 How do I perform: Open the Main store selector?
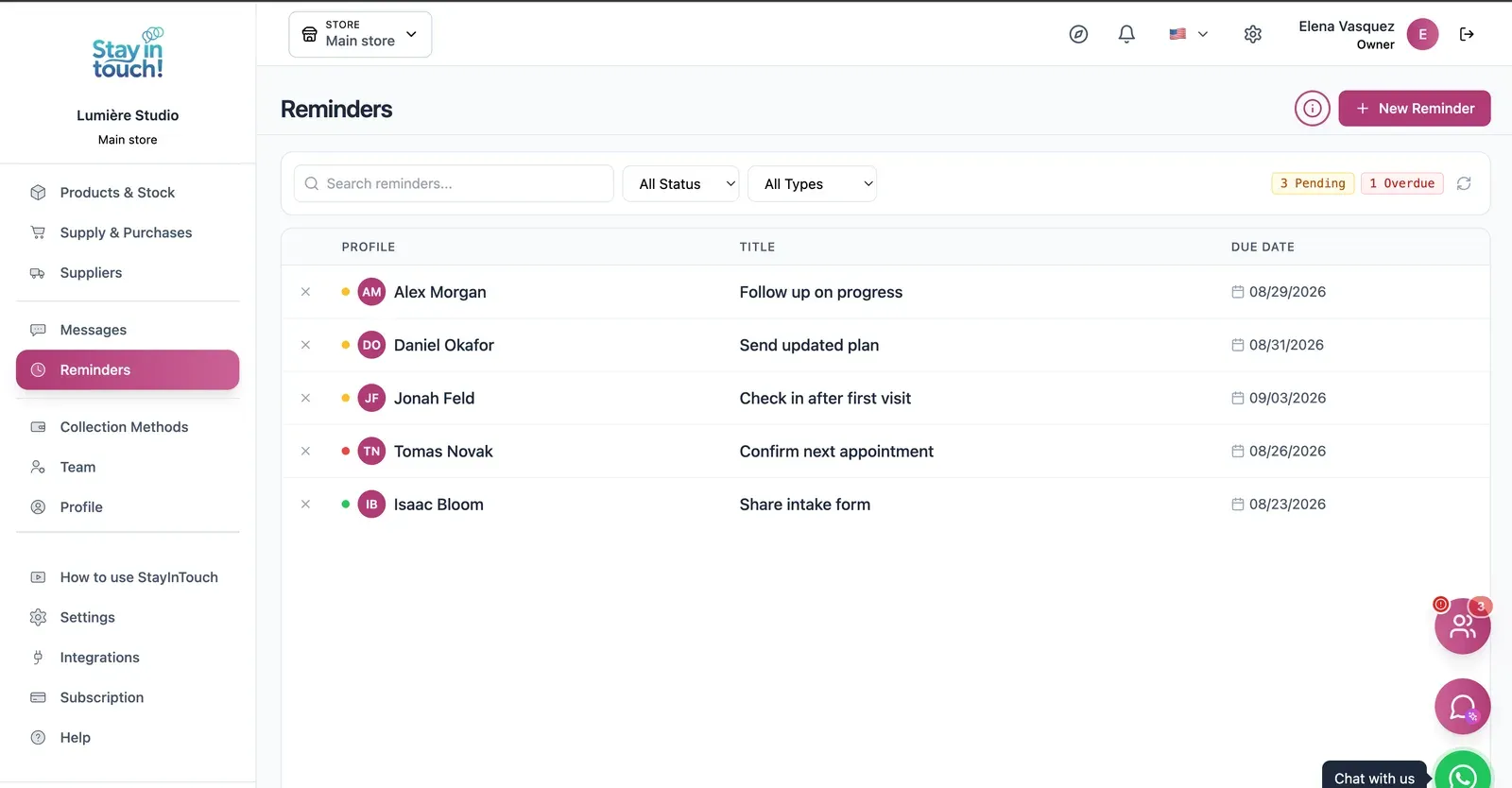pyautogui.click(x=360, y=34)
